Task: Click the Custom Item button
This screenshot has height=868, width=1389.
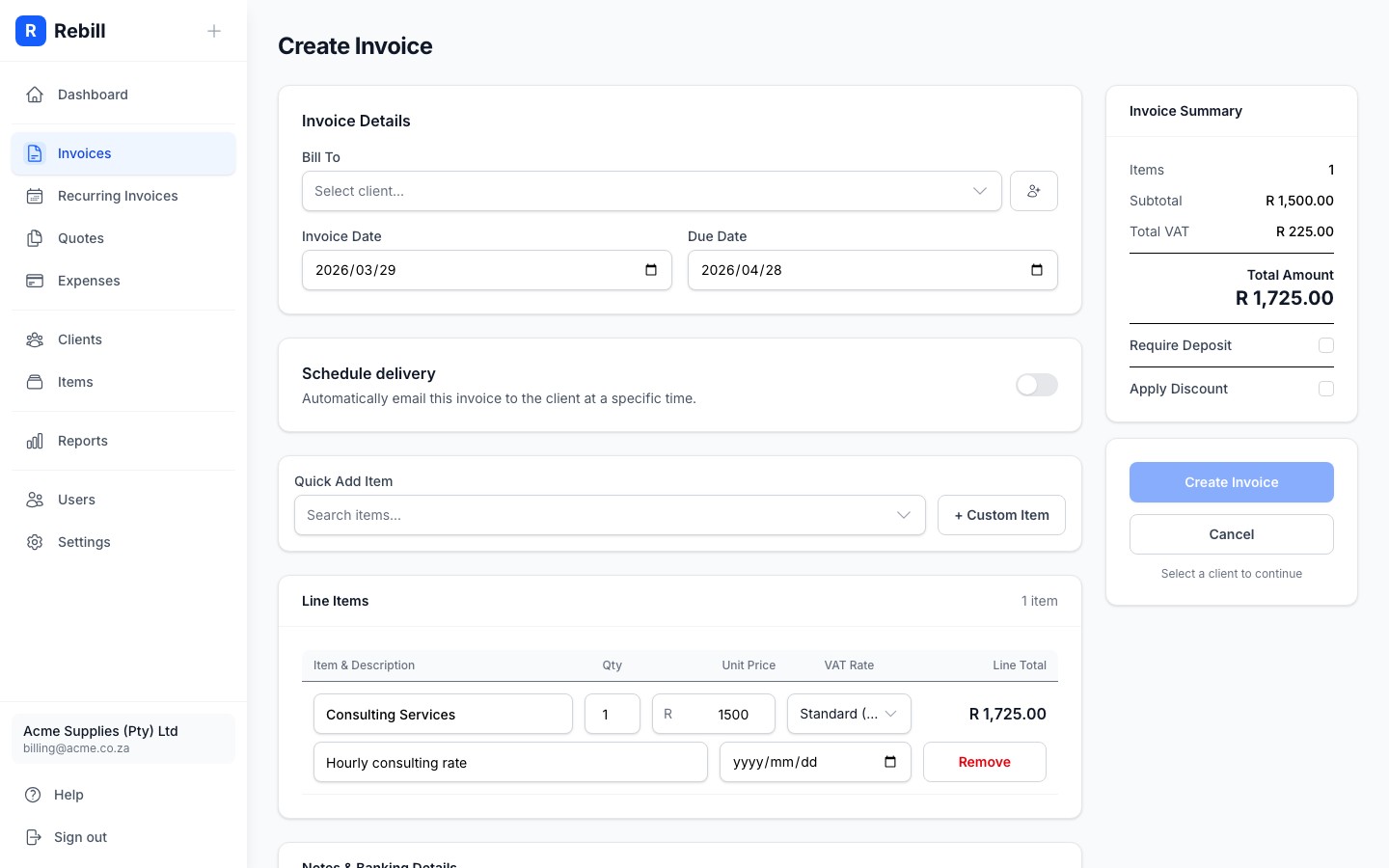Action: click(1001, 515)
